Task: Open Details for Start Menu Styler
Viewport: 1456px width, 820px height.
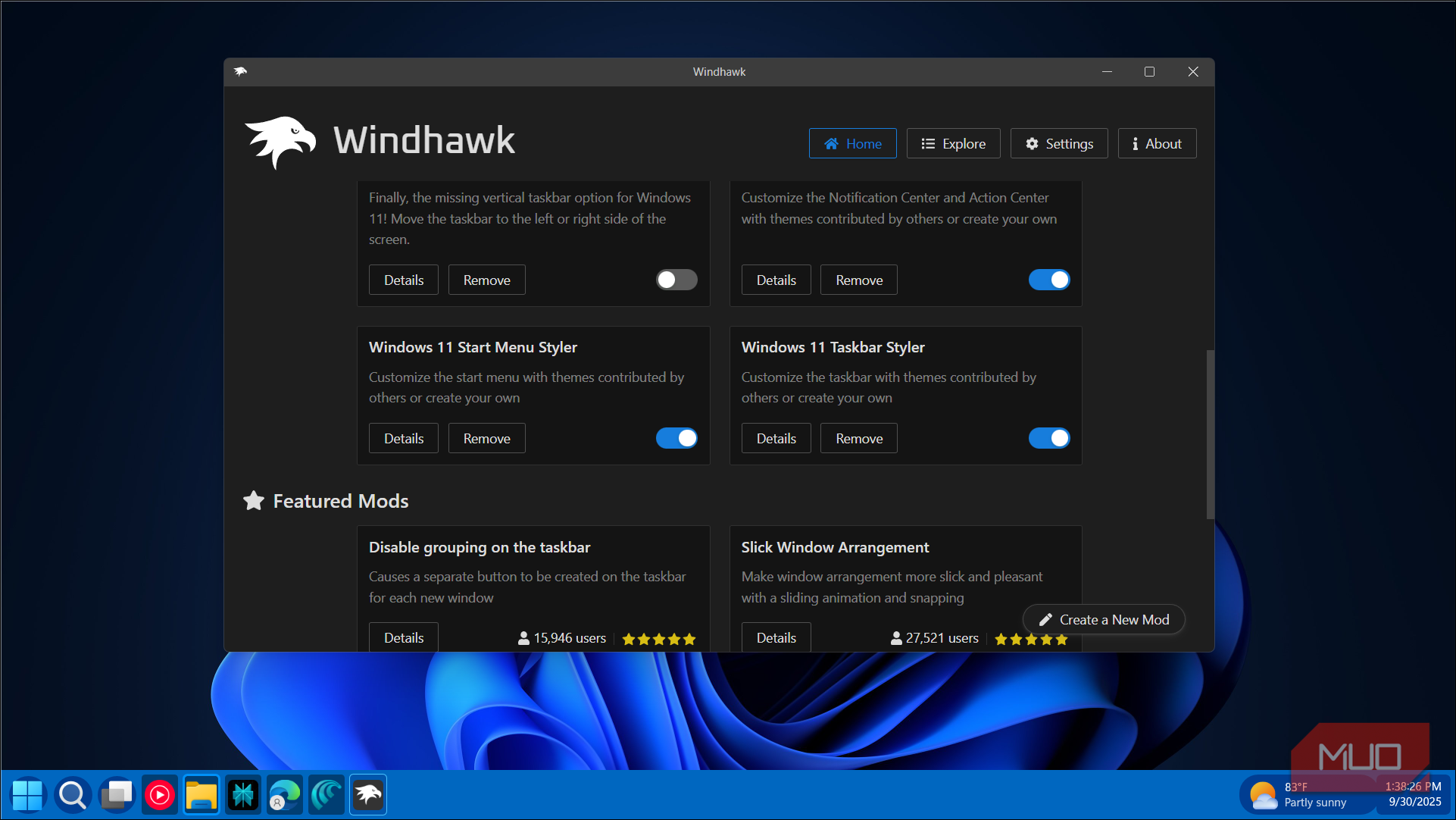Action: (404, 438)
